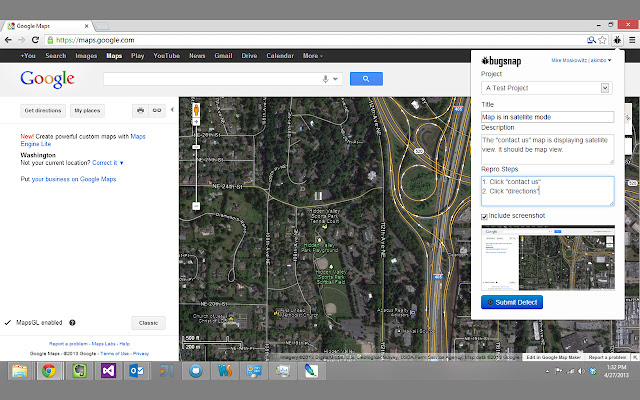Click the microphone voice search icon

(x=325, y=79)
